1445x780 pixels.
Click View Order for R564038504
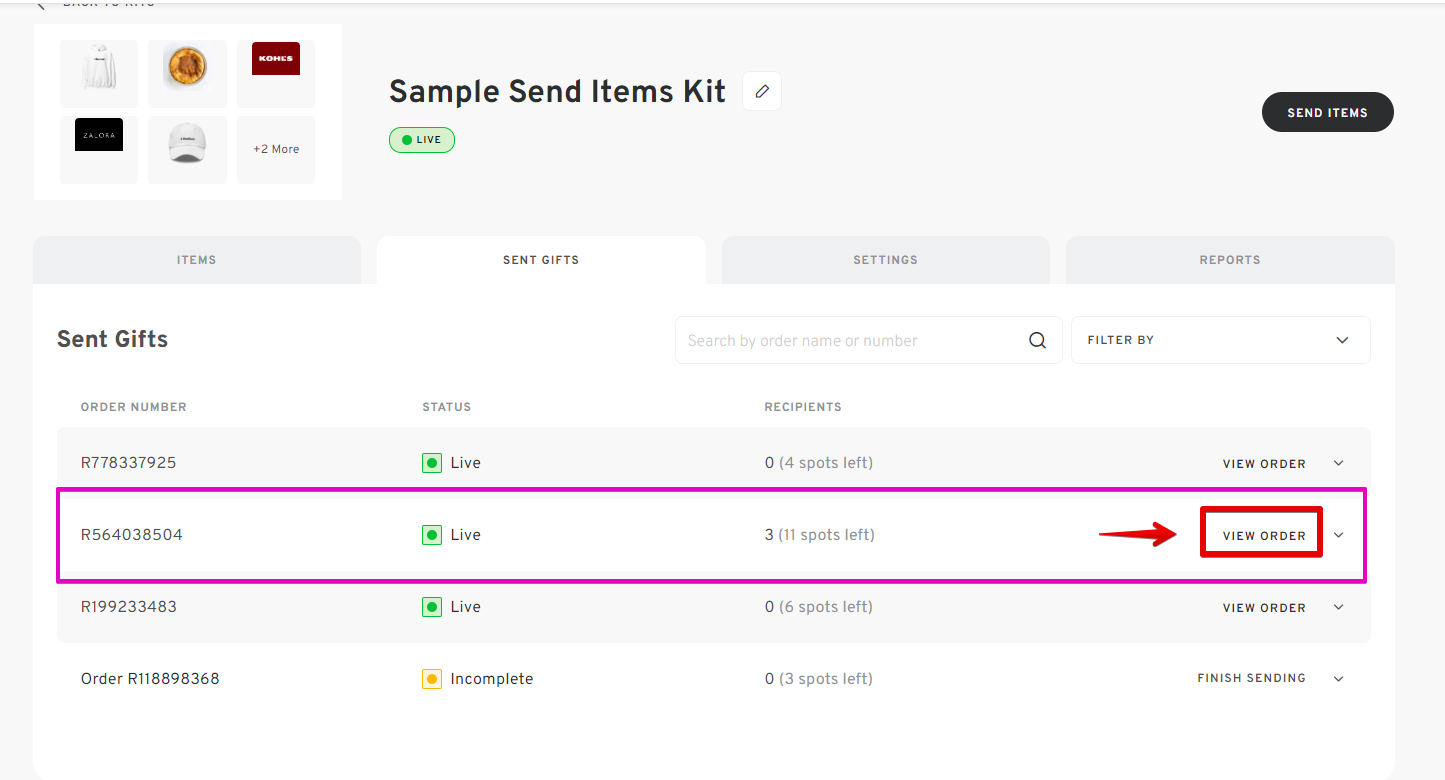[x=1264, y=536]
